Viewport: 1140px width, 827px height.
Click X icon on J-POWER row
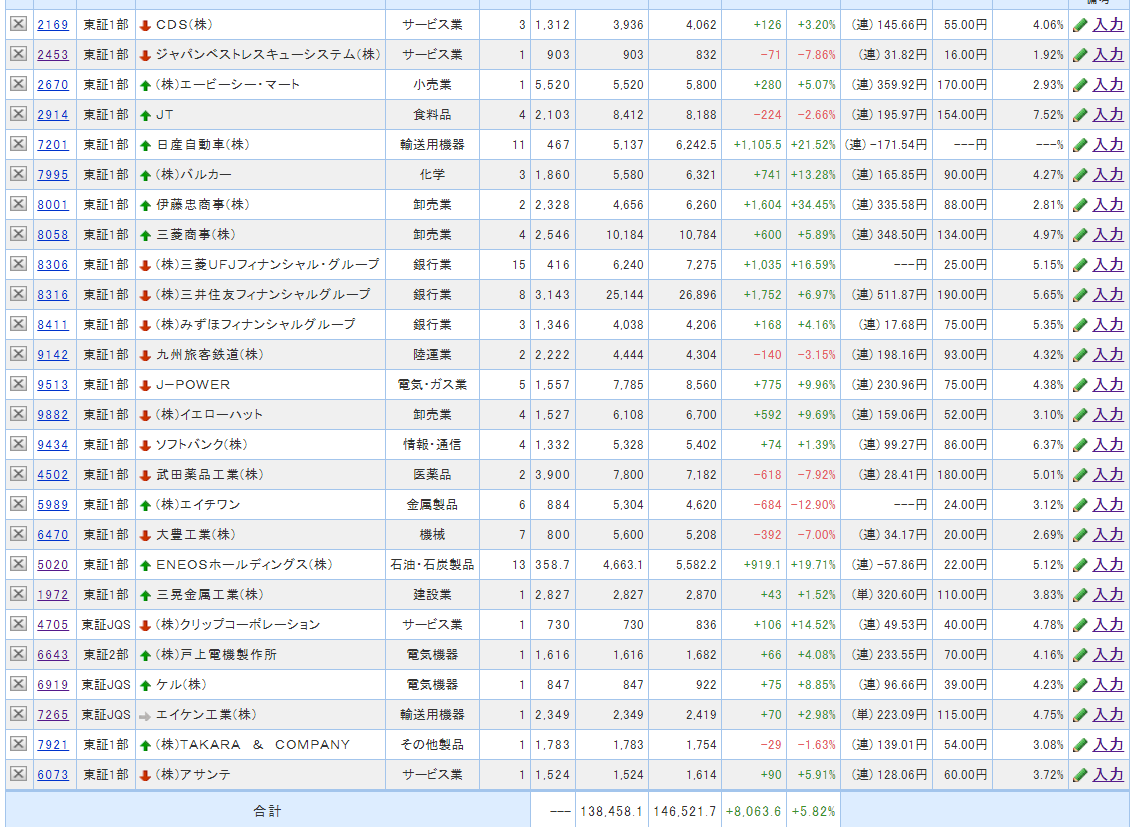(x=18, y=384)
